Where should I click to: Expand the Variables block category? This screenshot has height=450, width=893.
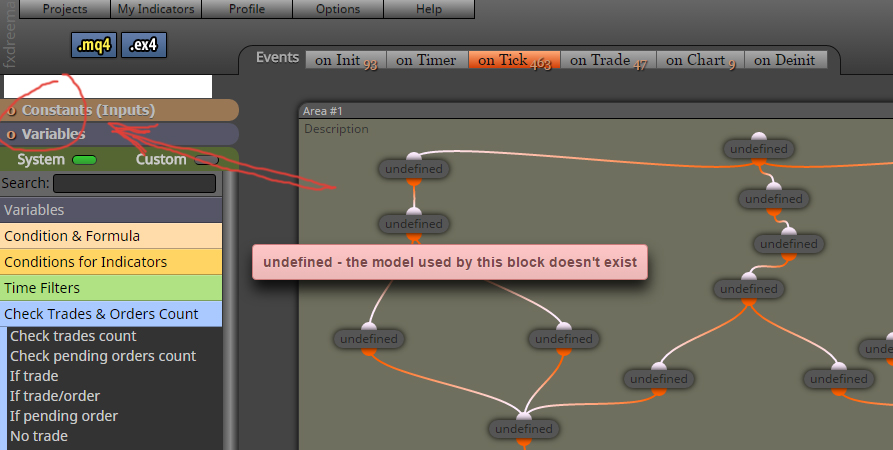[x=111, y=210]
